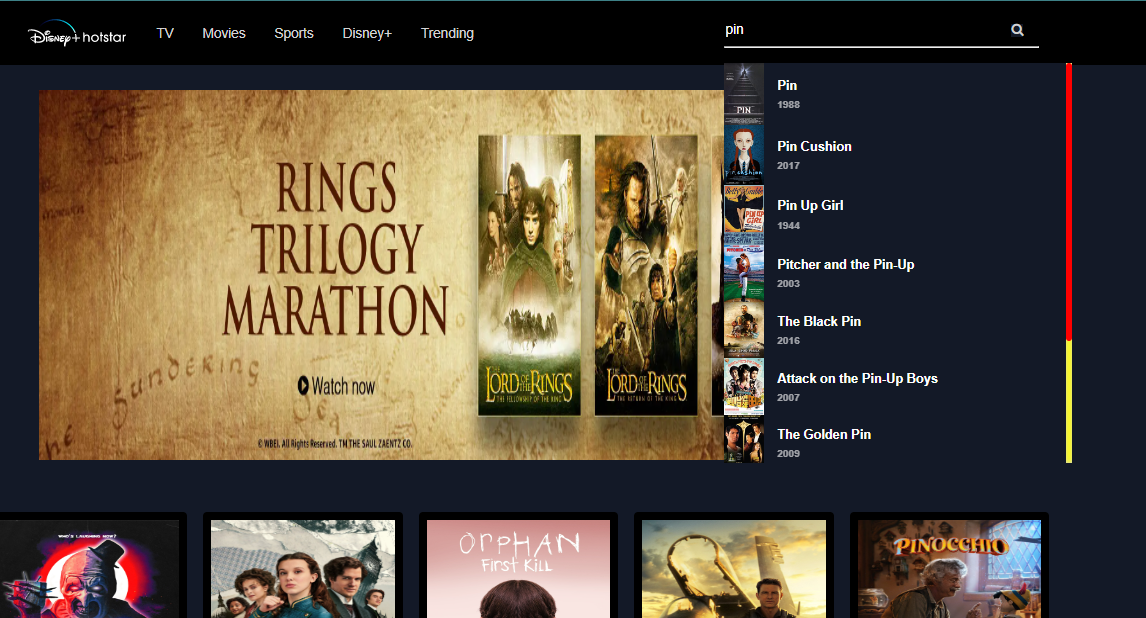Open the Movies menu
The height and width of the screenshot is (618, 1146).
tap(224, 34)
